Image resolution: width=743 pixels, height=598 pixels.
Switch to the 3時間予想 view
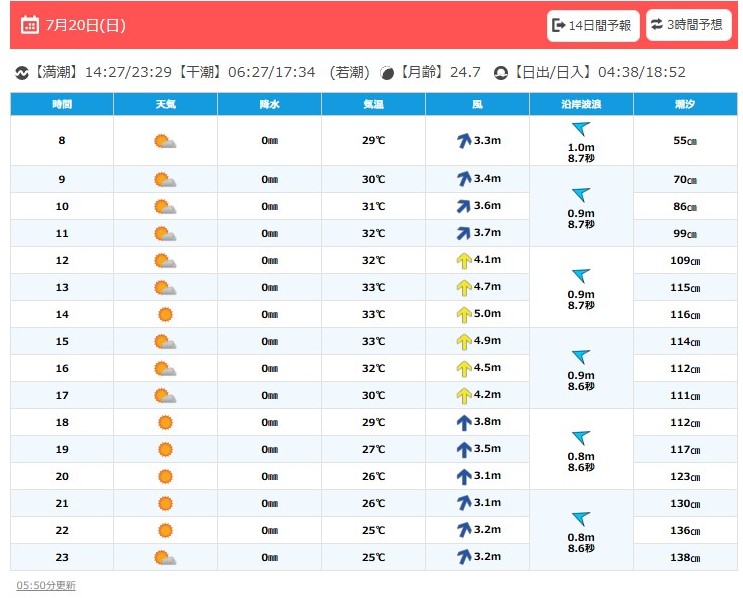(x=689, y=25)
